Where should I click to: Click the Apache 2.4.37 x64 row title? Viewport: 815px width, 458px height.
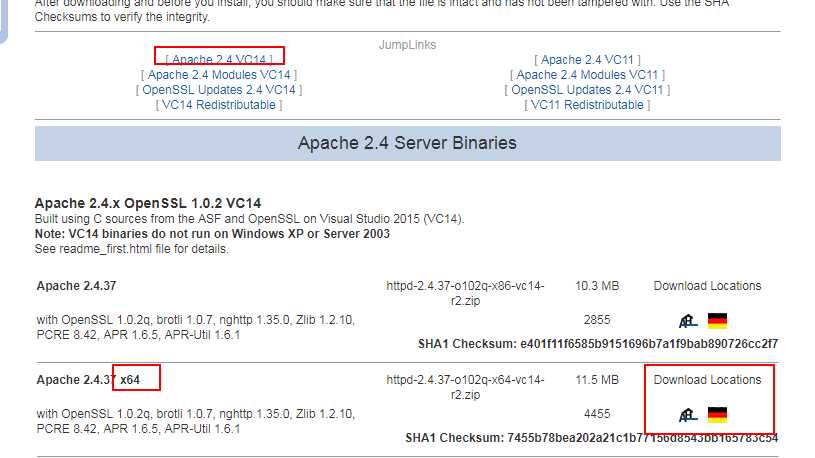click(x=88, y=380)
